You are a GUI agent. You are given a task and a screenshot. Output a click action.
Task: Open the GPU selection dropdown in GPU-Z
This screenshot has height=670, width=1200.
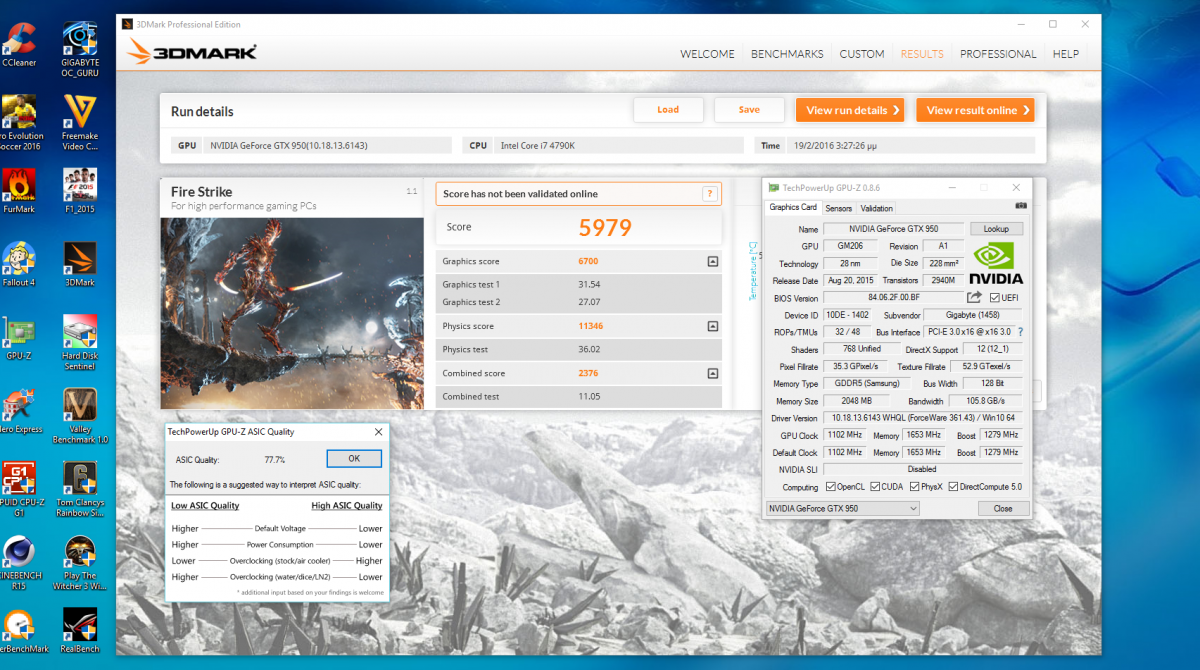[842, 508]
